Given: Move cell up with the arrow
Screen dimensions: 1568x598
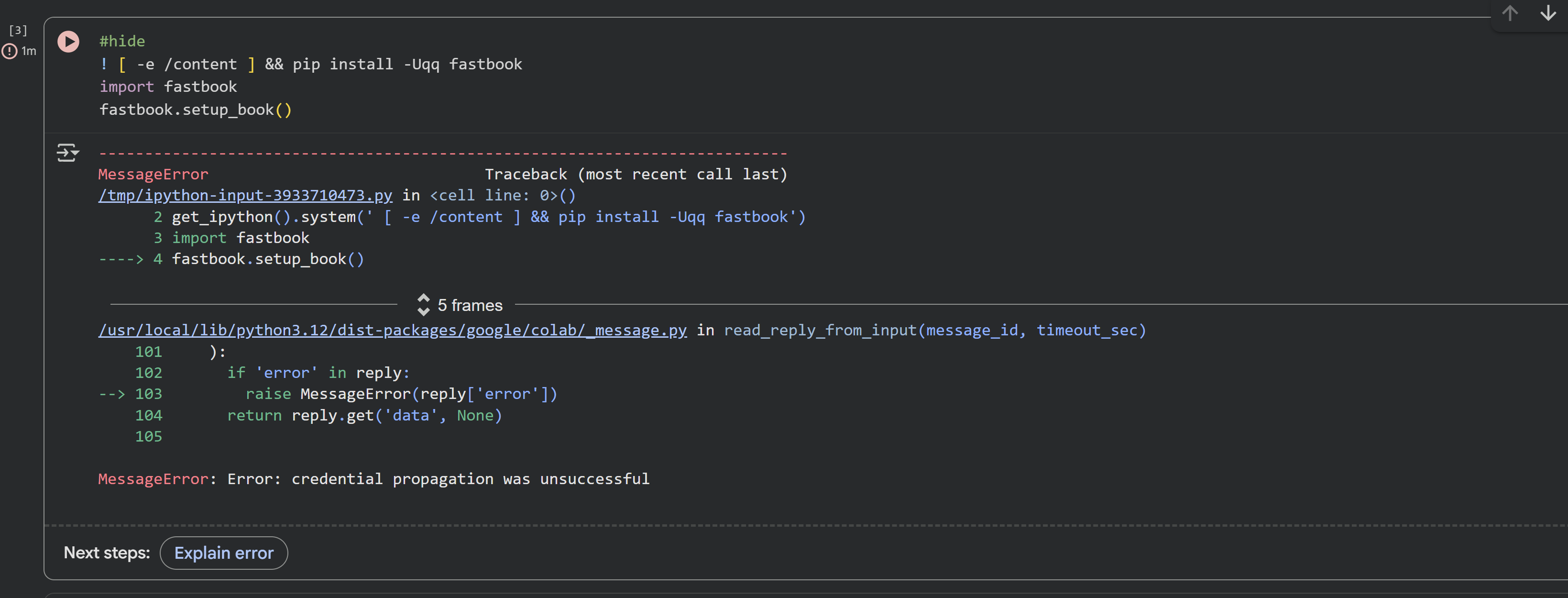Looking at the screenshot, I should (x=1510, y=13).
